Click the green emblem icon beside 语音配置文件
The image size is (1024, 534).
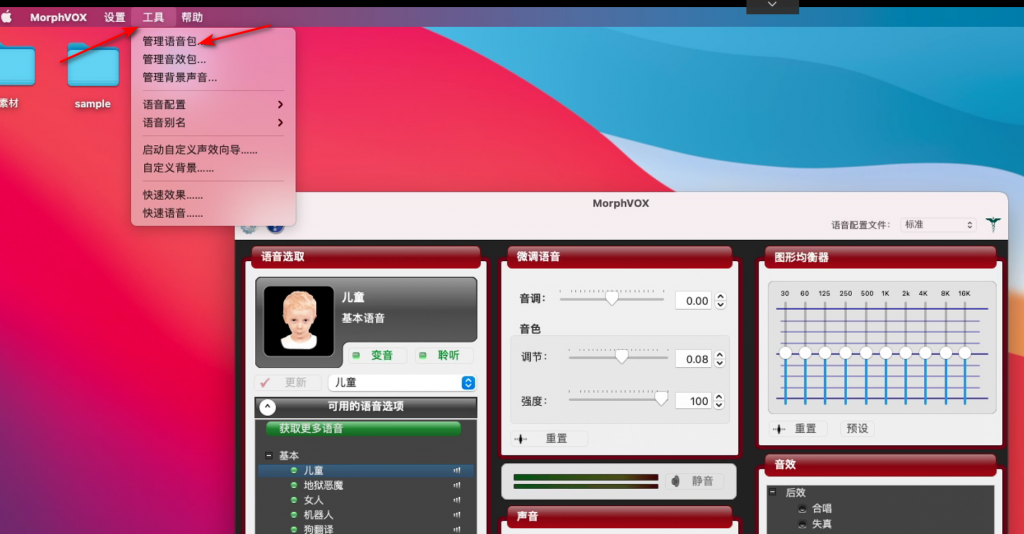click(x=993, y=225)
